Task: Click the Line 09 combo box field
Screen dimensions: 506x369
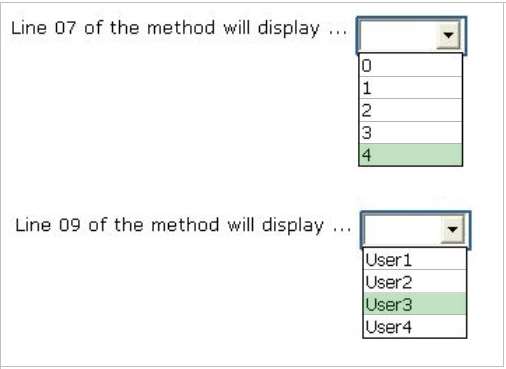Action: tap(415, 230)
